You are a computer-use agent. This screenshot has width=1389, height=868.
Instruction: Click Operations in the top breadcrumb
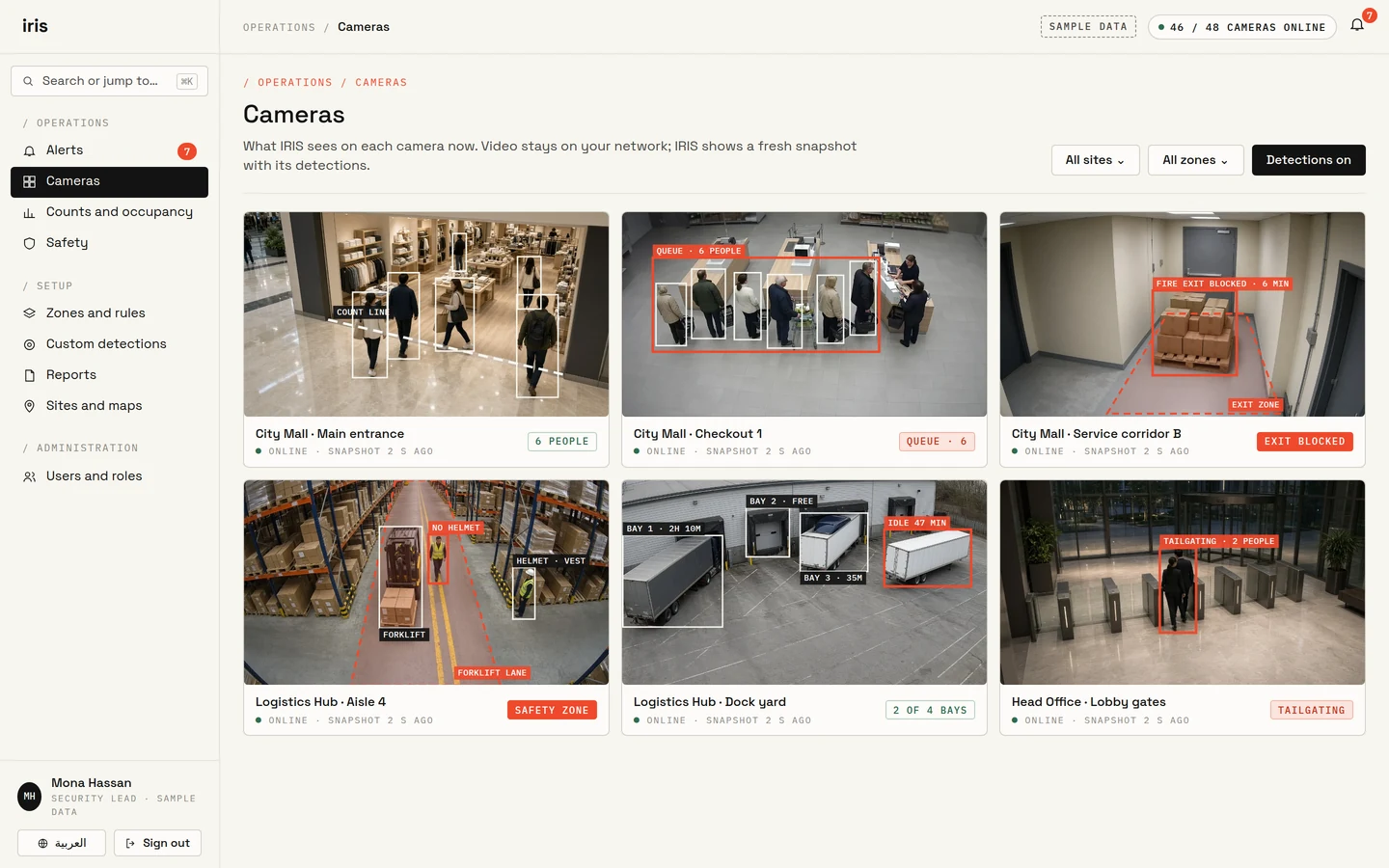point(279,28)
